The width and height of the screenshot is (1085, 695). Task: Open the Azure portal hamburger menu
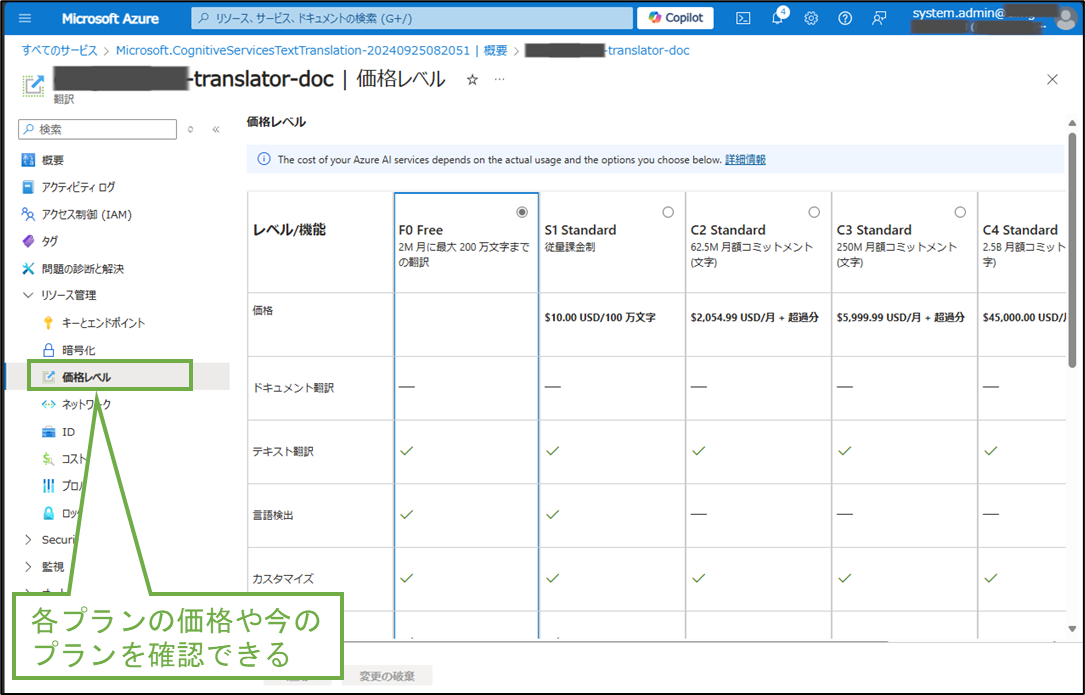click(x=25, y=19)
